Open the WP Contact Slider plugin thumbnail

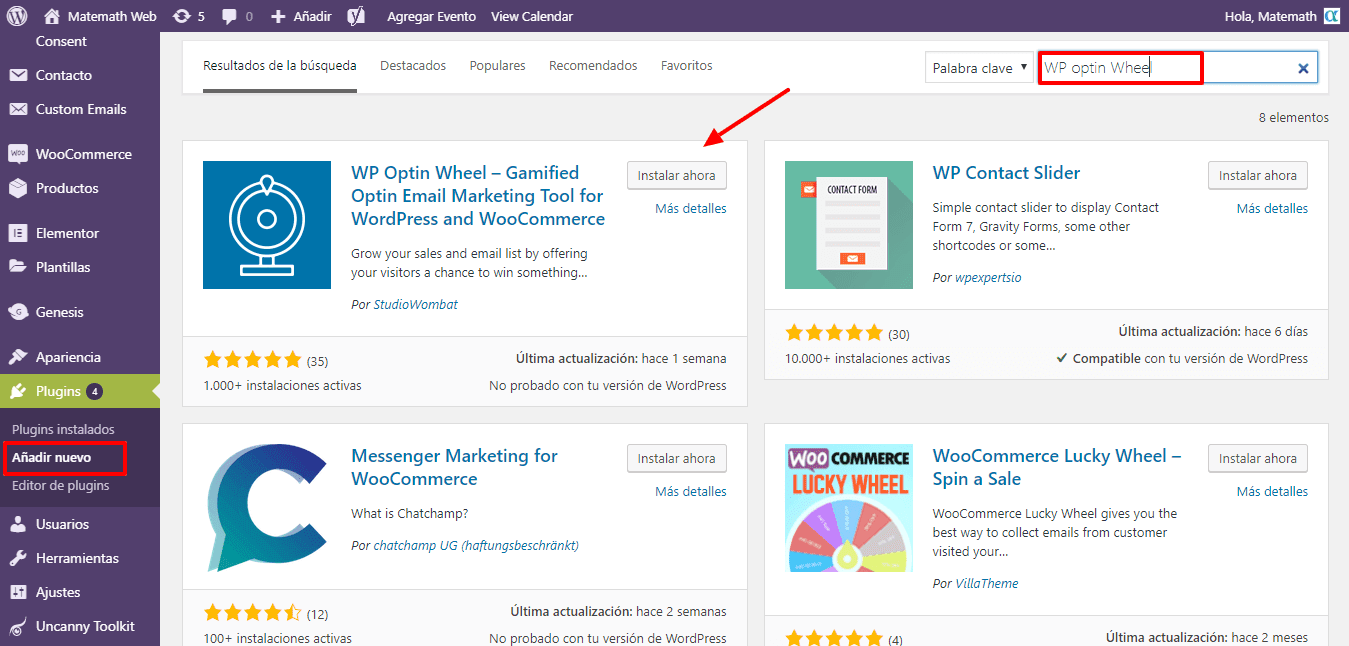849,225
